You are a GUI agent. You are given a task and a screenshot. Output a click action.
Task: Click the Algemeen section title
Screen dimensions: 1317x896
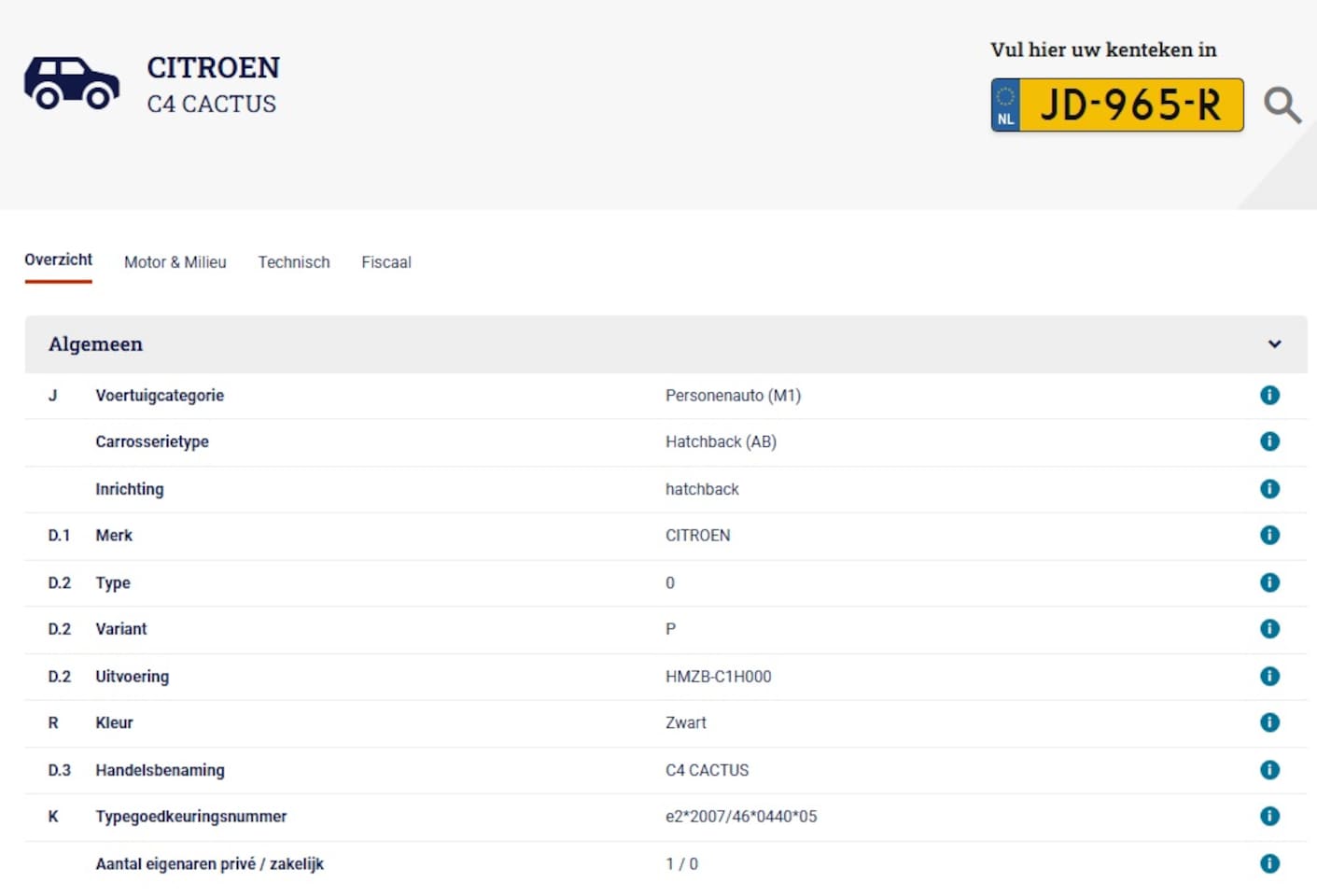click(95, 344)
